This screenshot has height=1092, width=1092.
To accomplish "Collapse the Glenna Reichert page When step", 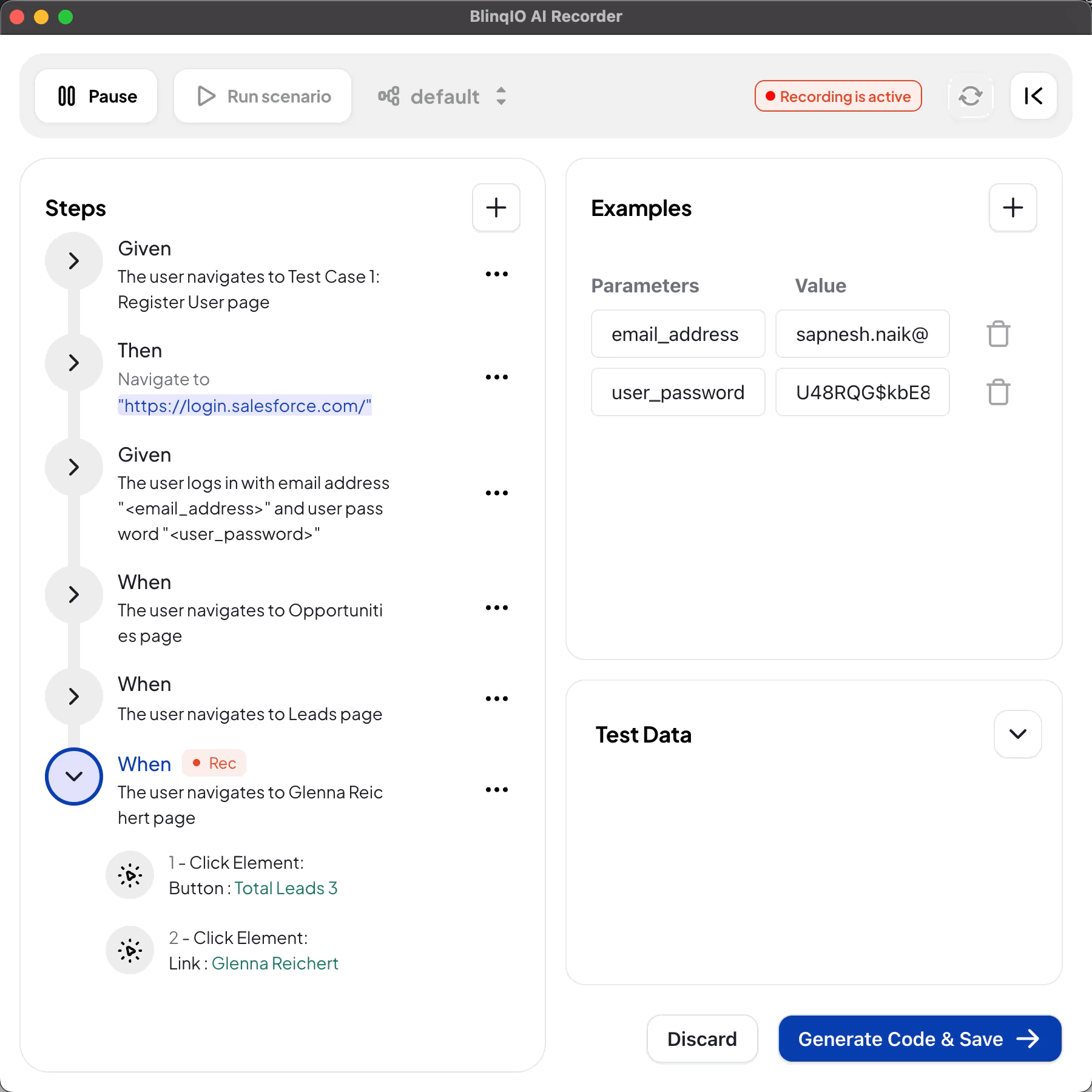I will [74, 777].
